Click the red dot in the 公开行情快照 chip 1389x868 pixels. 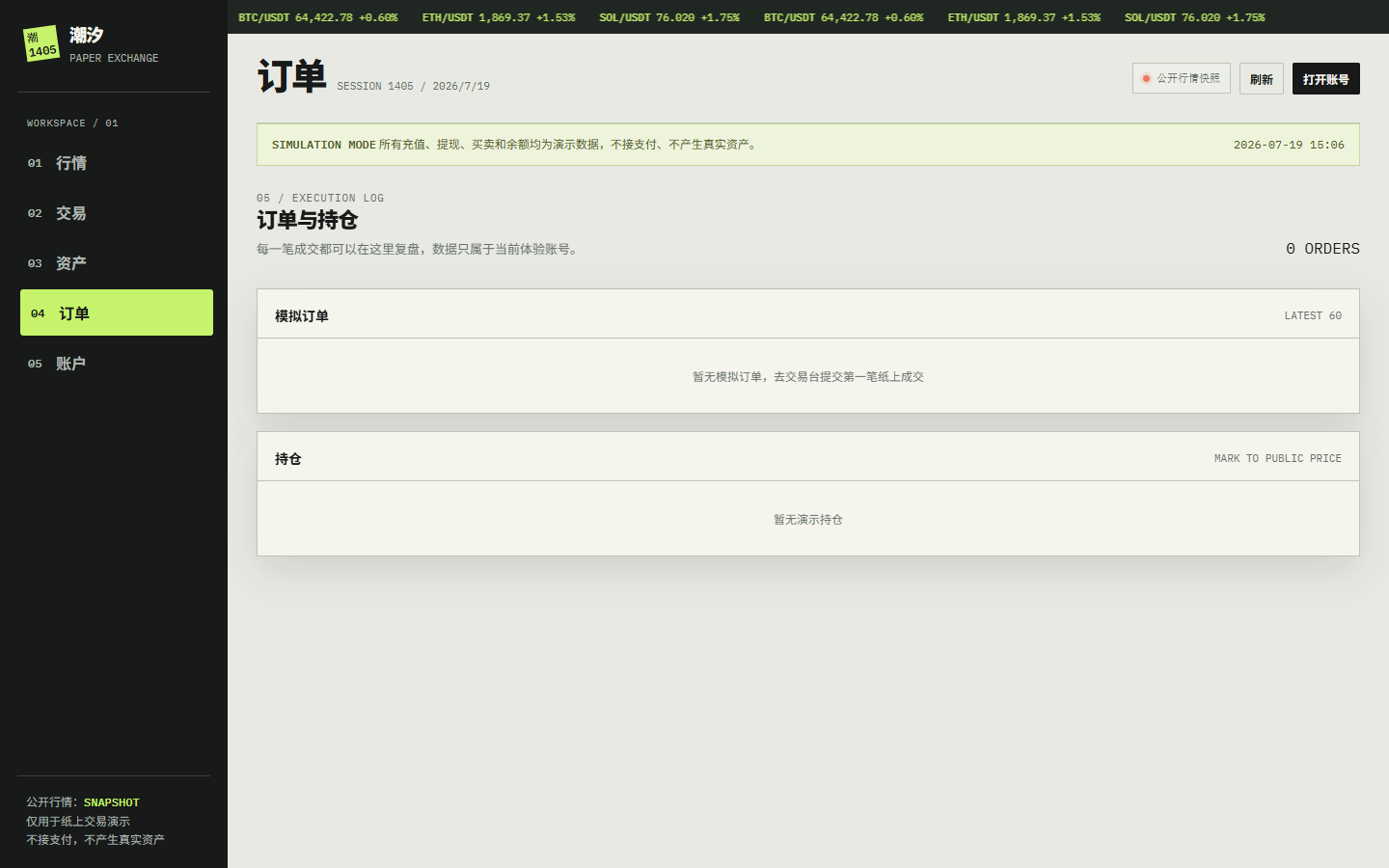tap(1146, 78)
